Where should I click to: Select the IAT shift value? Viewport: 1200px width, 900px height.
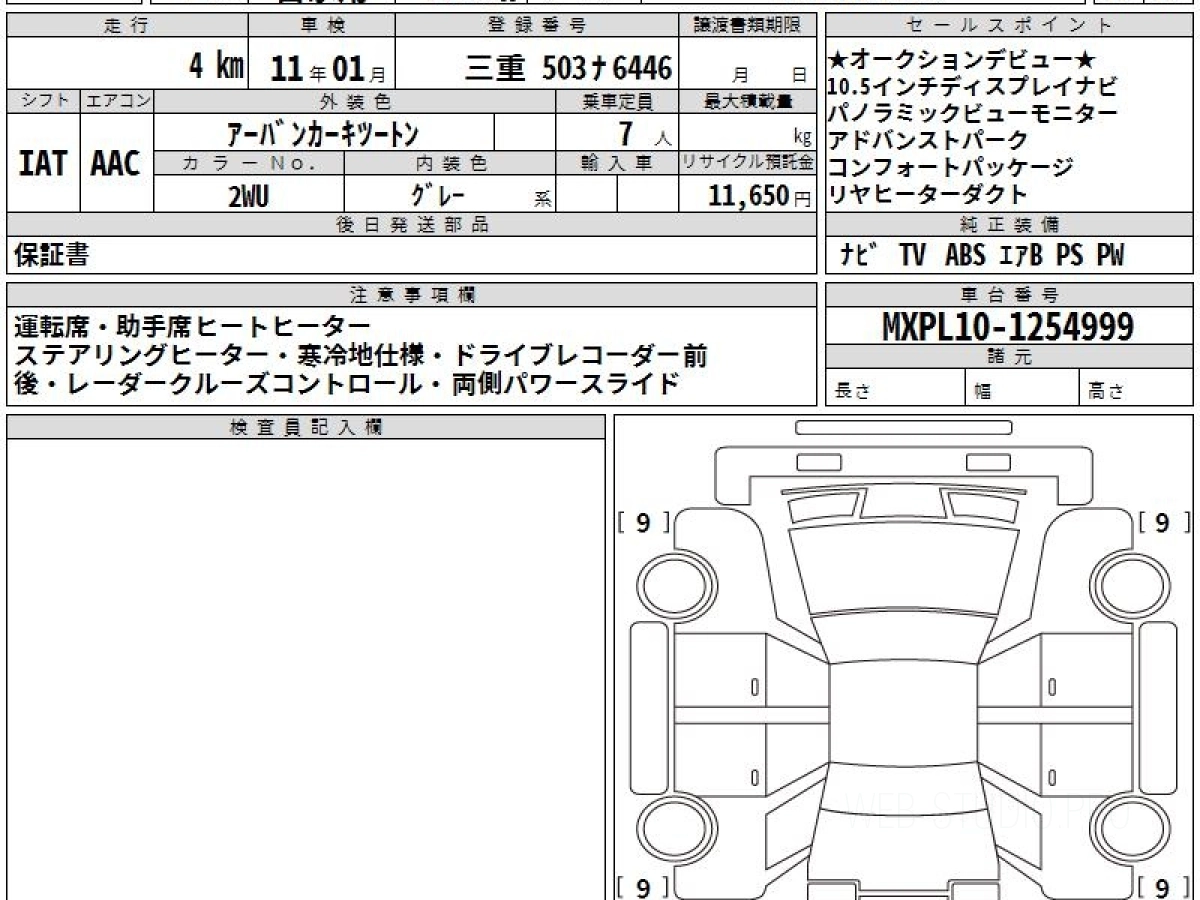tap(43, 163)
